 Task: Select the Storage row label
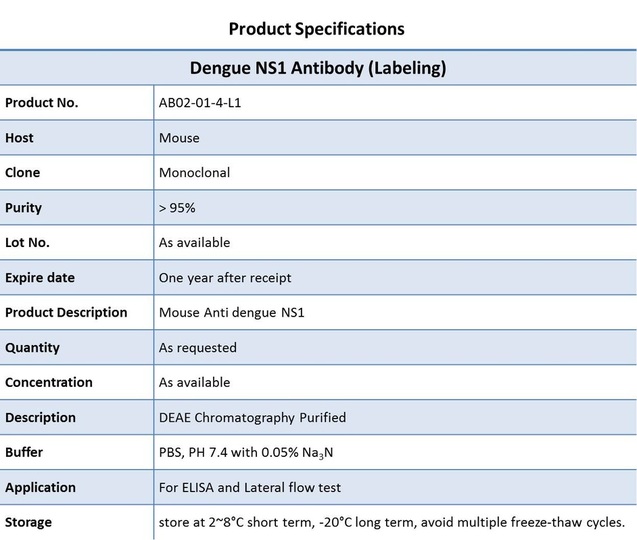[x=28, y=522]
